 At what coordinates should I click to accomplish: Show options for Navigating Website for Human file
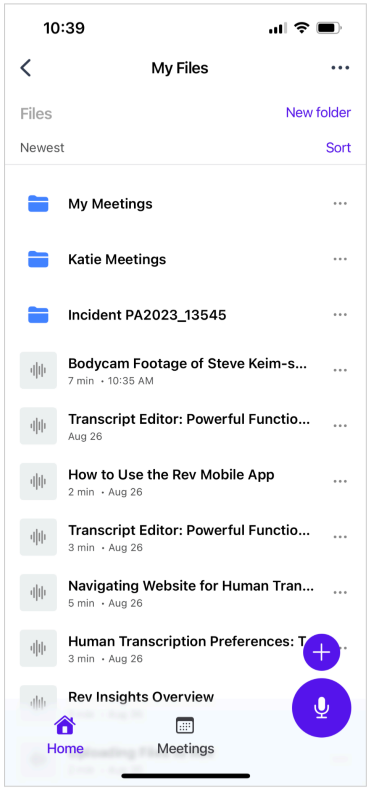click(x=340, y=592)
